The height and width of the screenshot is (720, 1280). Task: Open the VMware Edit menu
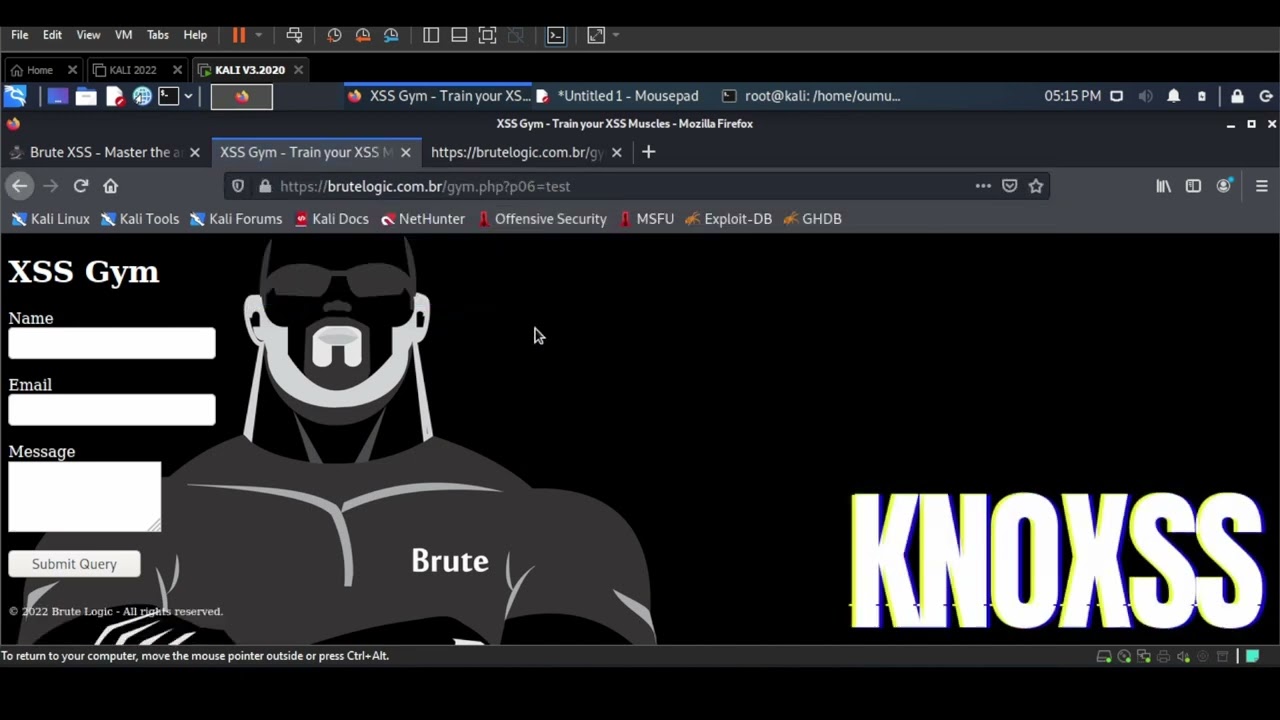(x=52, y=35)
